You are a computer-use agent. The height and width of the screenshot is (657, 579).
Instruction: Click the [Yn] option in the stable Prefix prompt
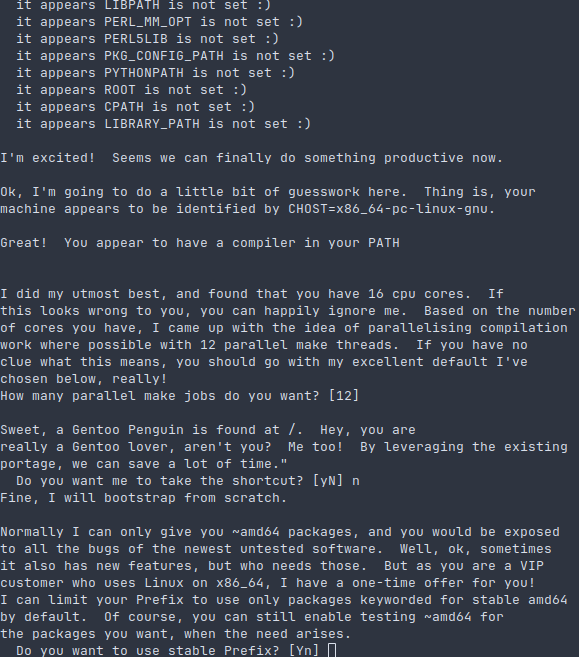(x=304, y=650)
